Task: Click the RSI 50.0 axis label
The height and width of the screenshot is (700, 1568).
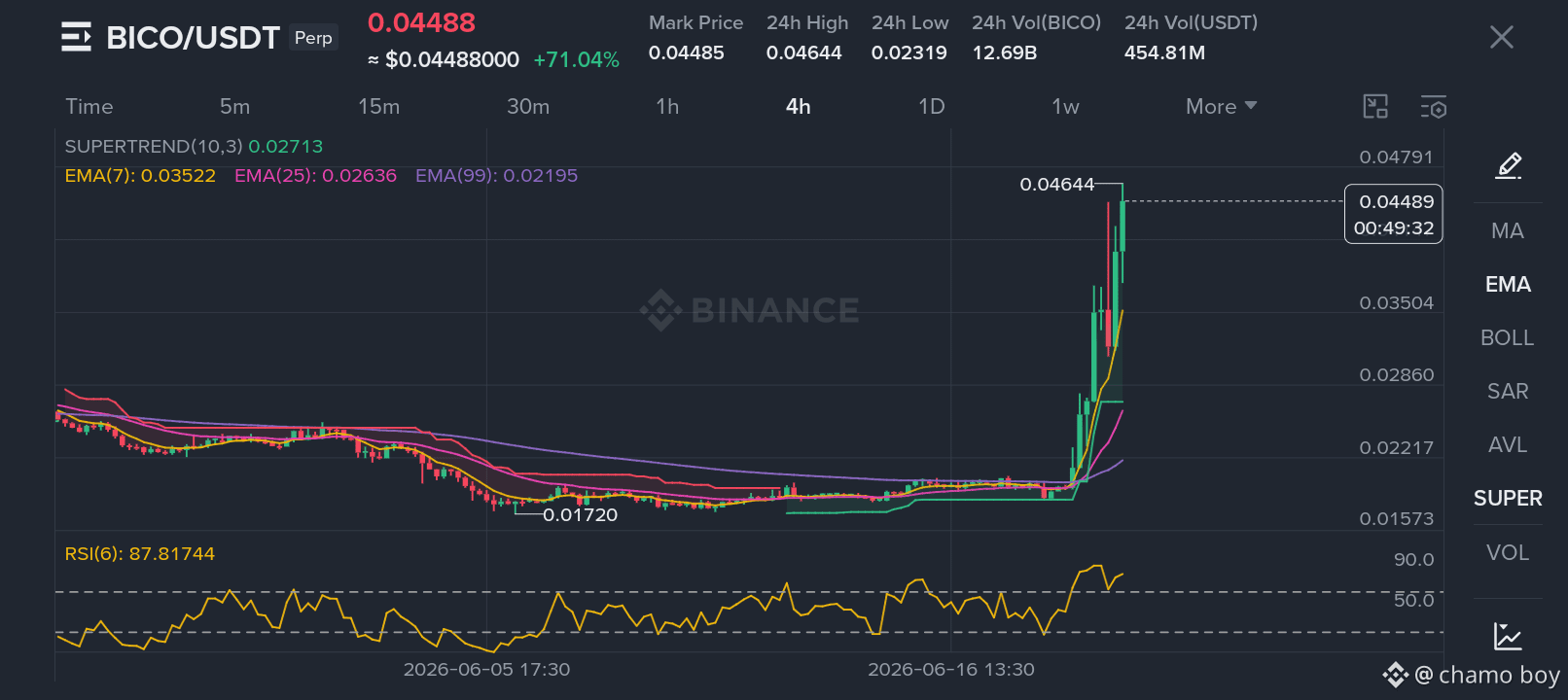Action: point(1413,600)
